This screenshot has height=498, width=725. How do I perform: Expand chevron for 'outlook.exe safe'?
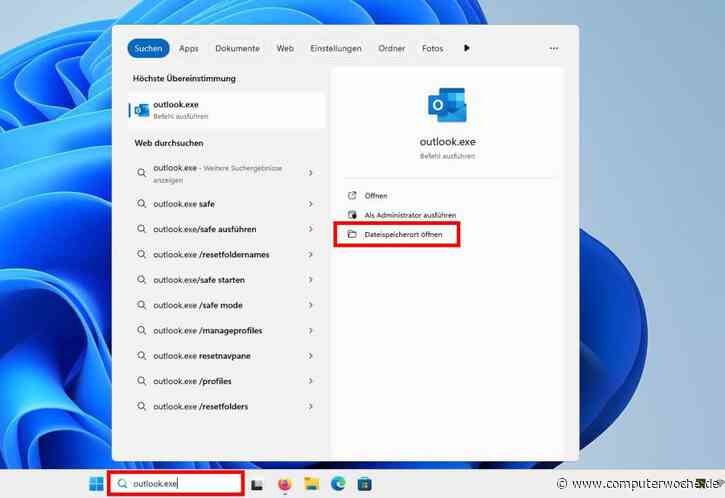tap(311, 203)
